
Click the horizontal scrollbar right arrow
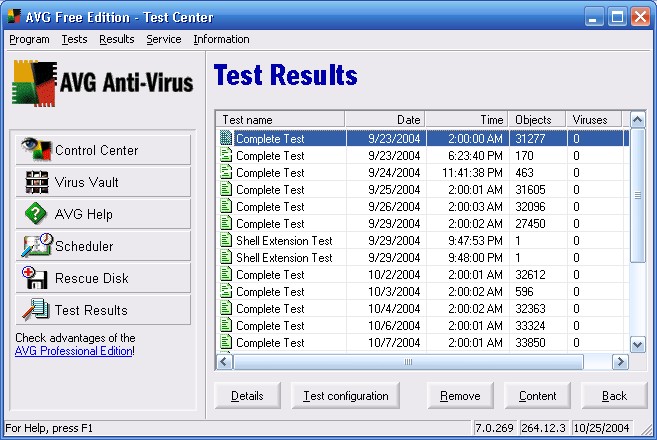pos(620,362)
